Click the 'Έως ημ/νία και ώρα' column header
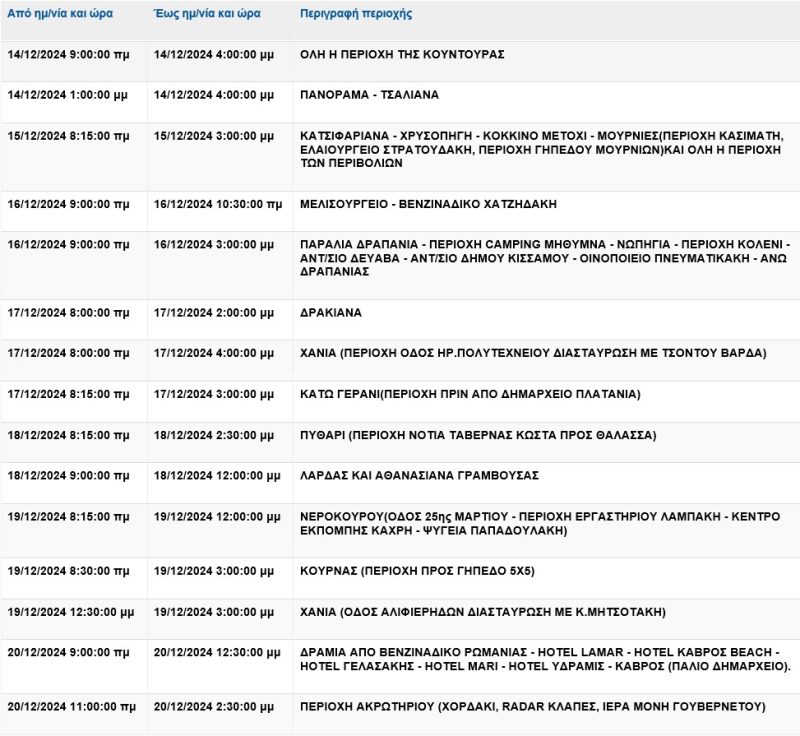This screenshot has width=800, height=736. pos(208,15)
